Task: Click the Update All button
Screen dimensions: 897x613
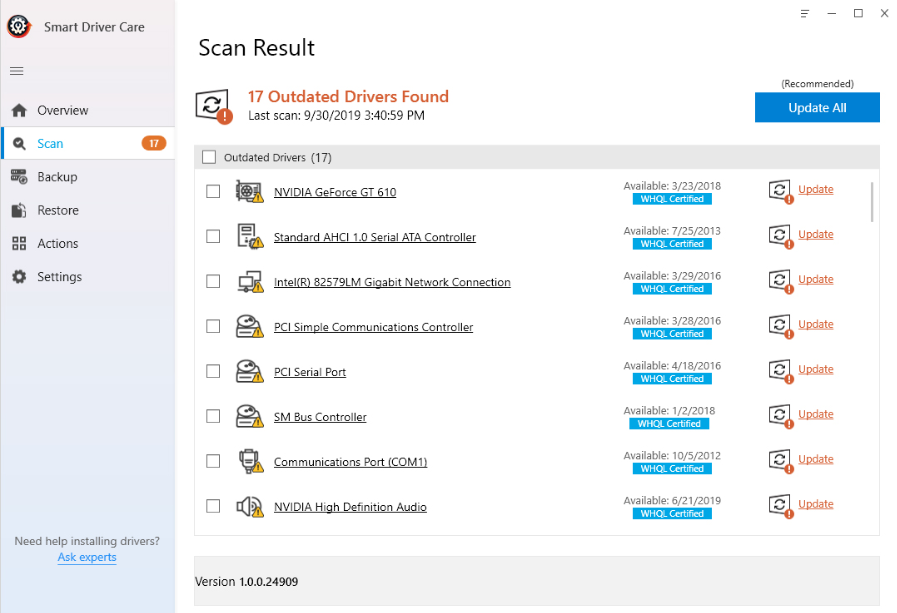Action: coord(817,108)
